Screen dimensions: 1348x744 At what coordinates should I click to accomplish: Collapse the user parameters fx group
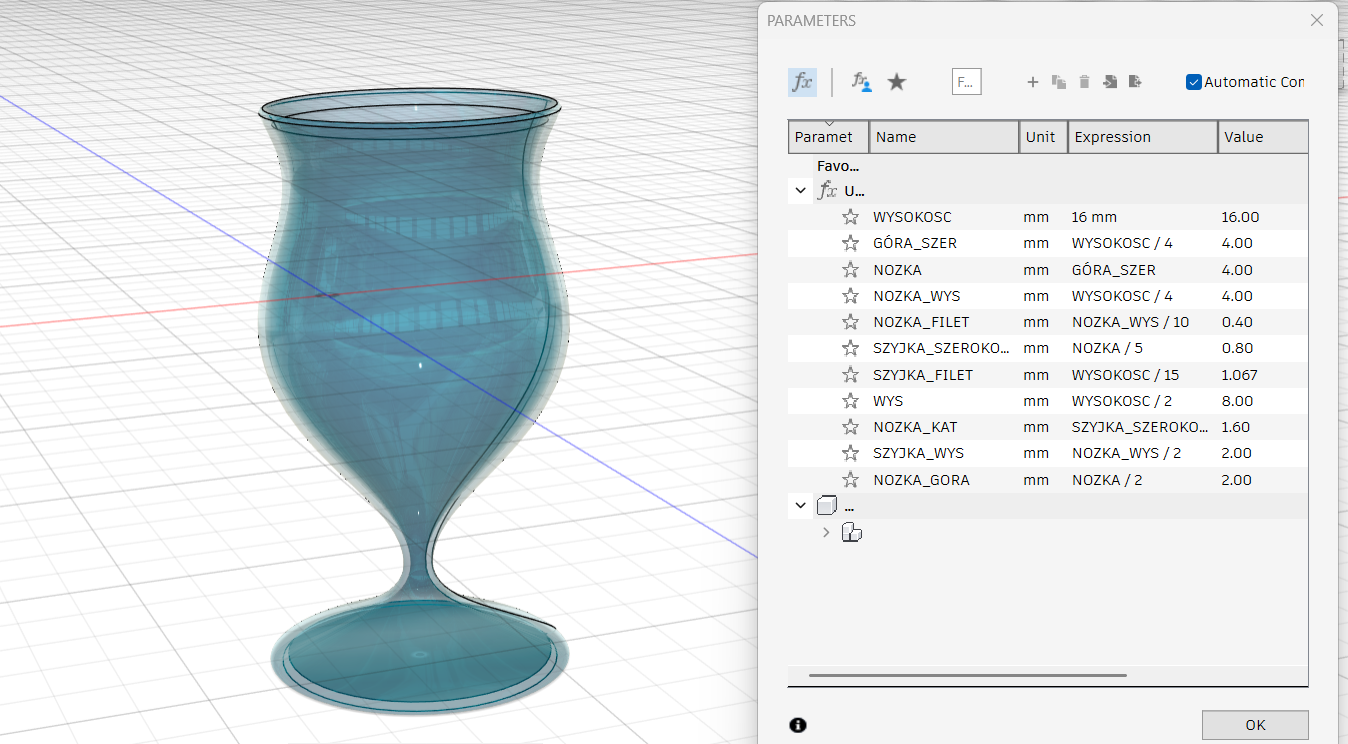pos(800,190)
